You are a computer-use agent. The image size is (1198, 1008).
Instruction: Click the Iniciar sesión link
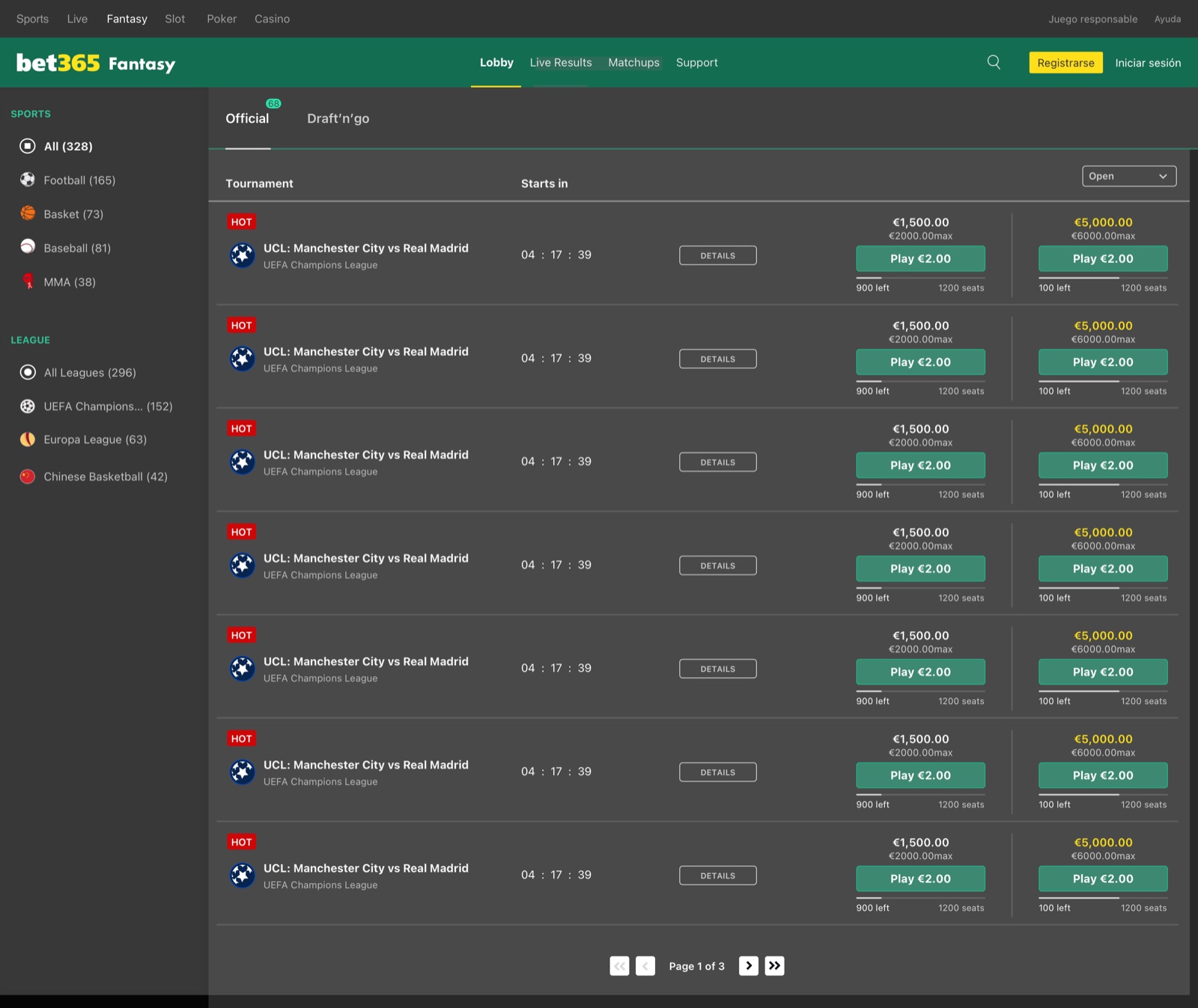click(1148, 63)
